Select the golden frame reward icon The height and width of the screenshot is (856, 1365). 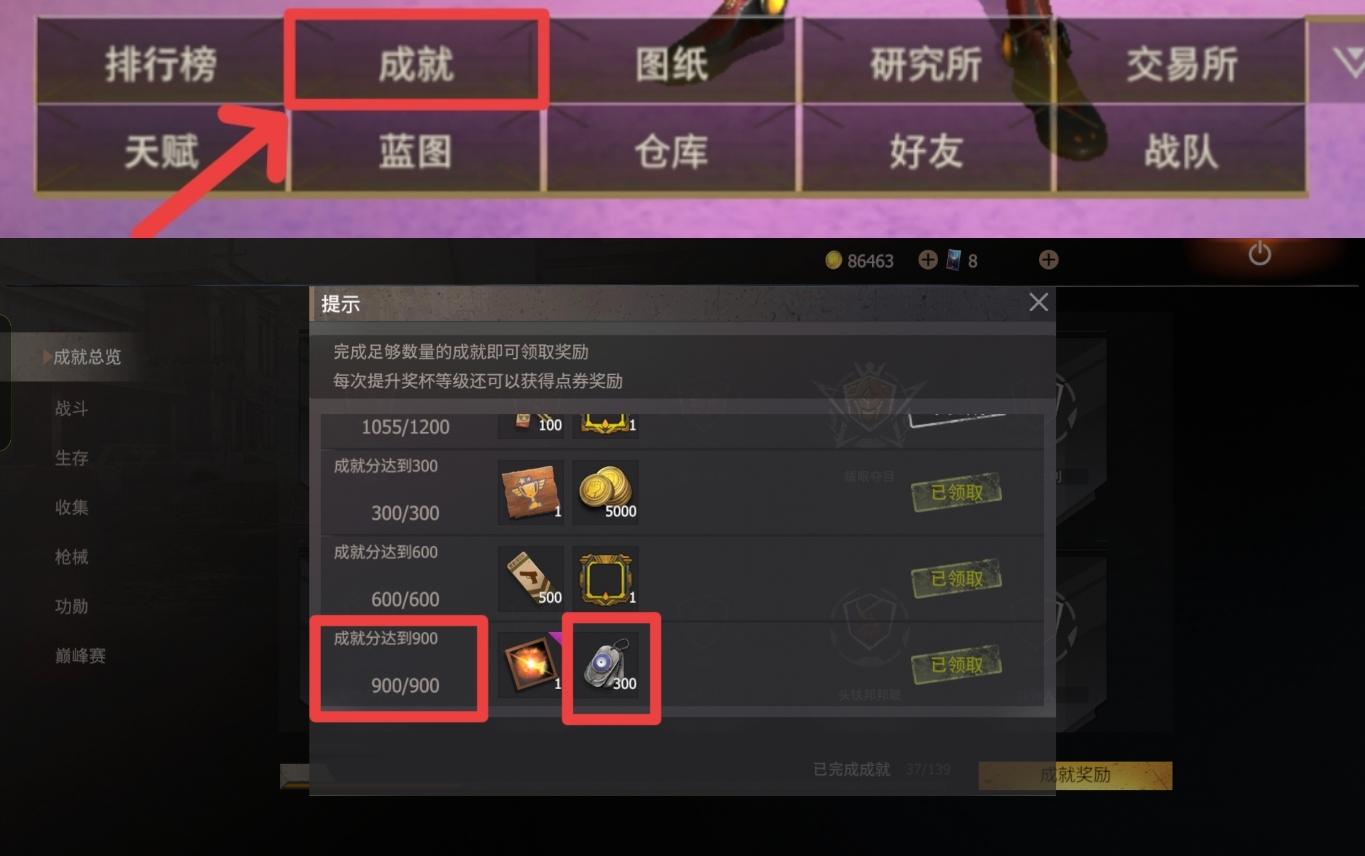(x=605, y=578)
